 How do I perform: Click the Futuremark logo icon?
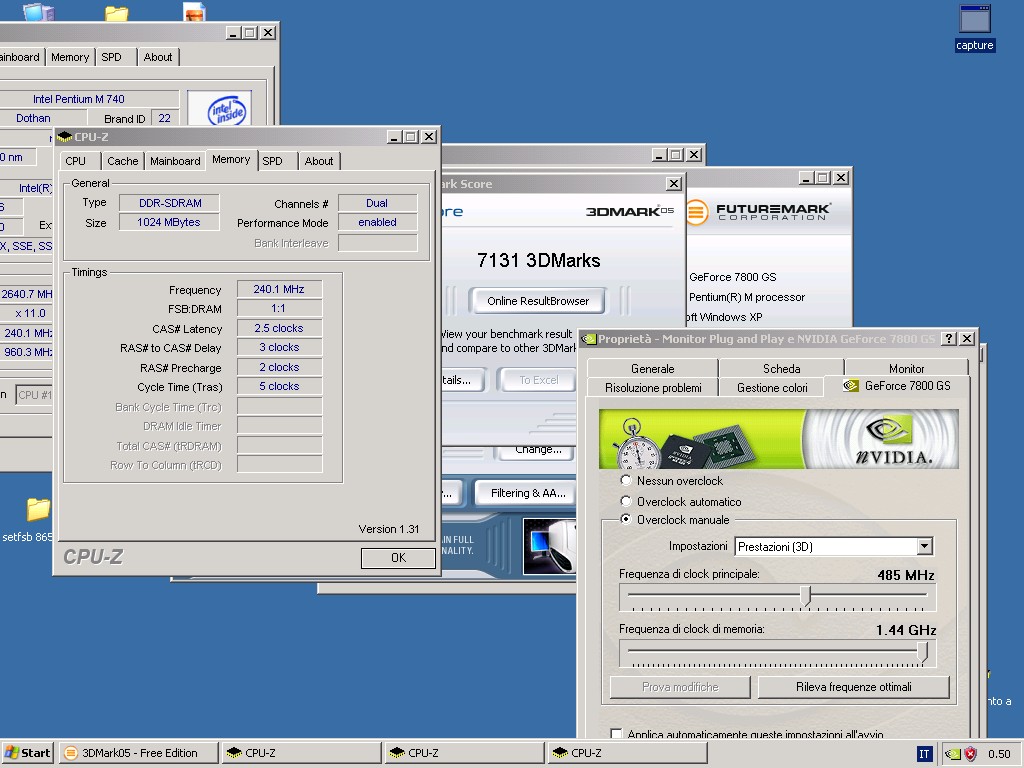point(698,212)
